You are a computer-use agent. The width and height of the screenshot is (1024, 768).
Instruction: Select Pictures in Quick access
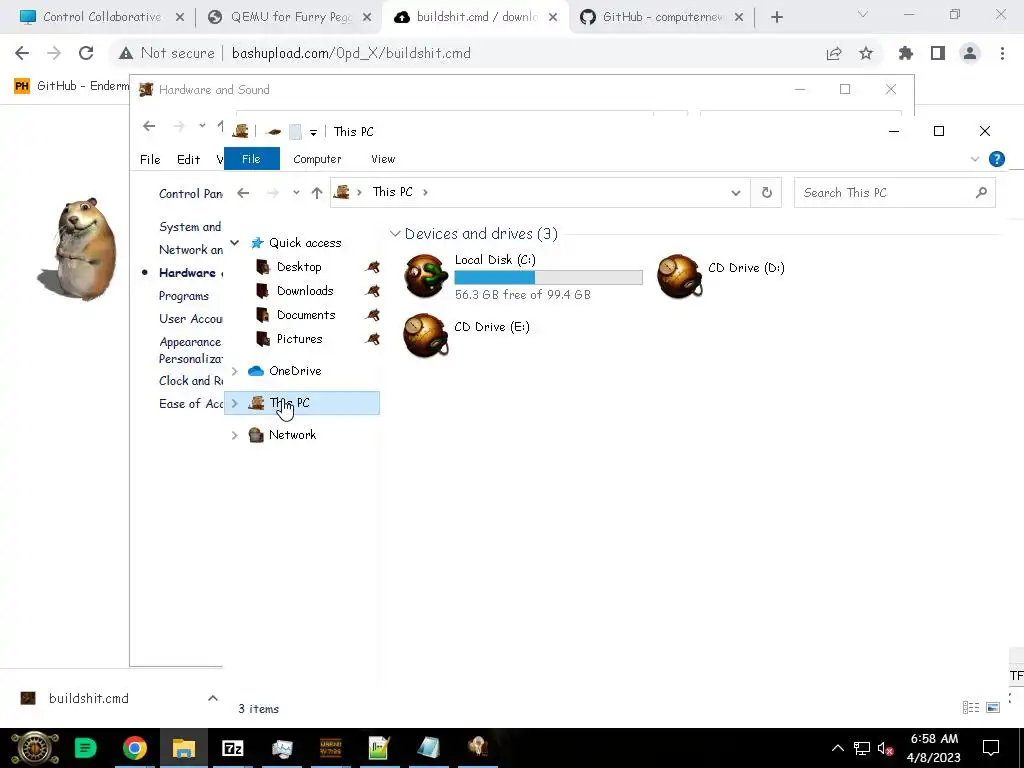[x=299, y=339]
